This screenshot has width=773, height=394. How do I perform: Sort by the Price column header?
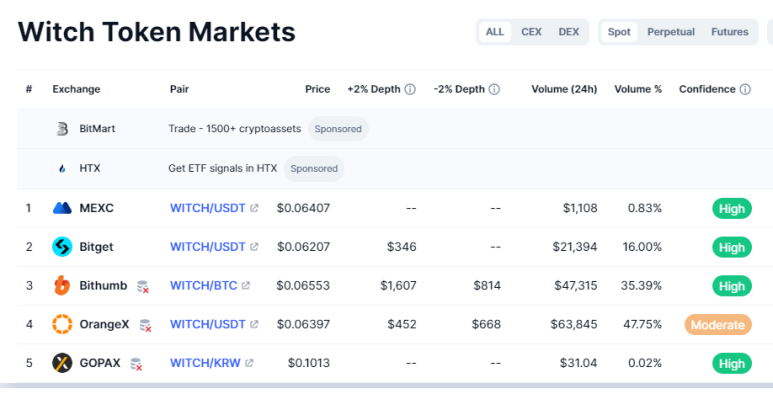[317, 89]
